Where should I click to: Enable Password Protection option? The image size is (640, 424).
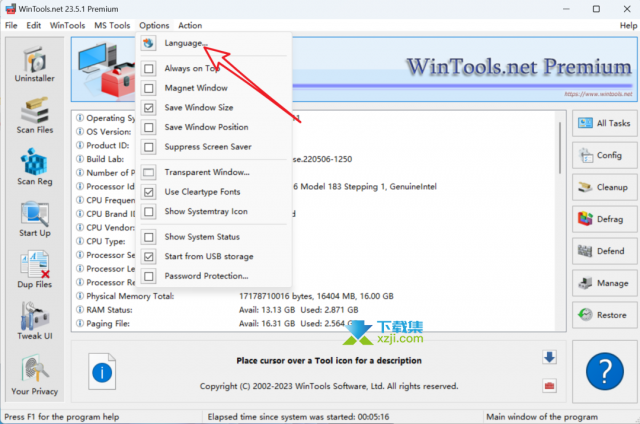tap(149, 276)
